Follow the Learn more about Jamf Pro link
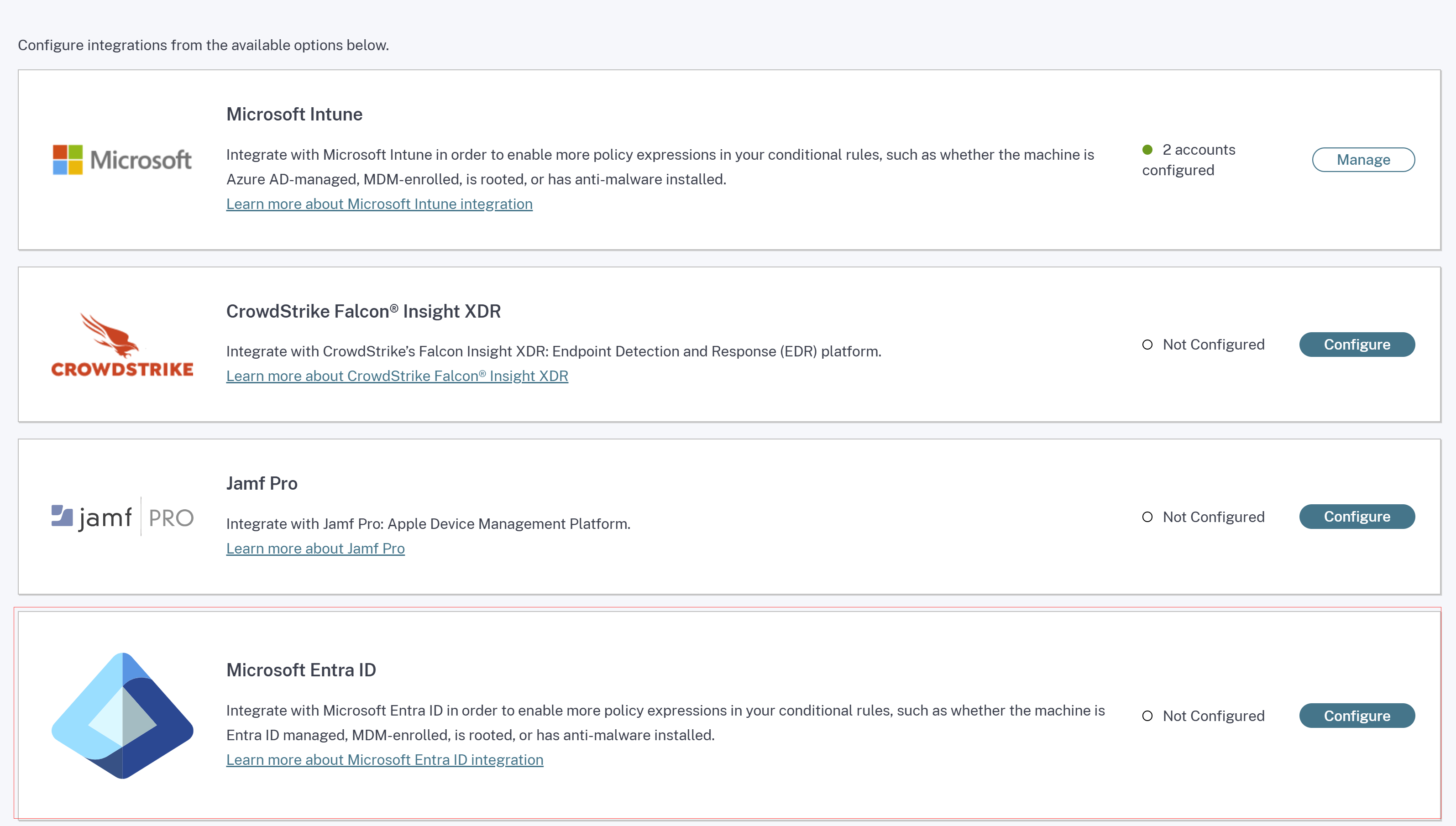1456x826 pixels. 315,548
